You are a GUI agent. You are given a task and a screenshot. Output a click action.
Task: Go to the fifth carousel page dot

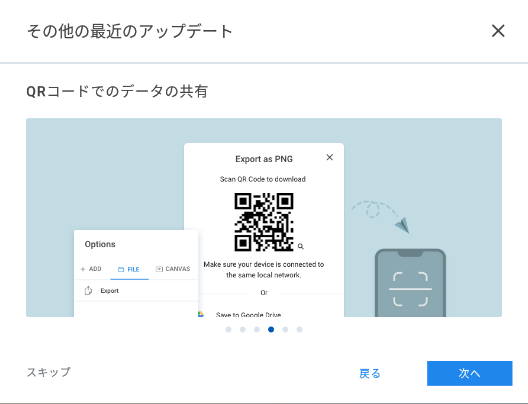click(285, 329)
